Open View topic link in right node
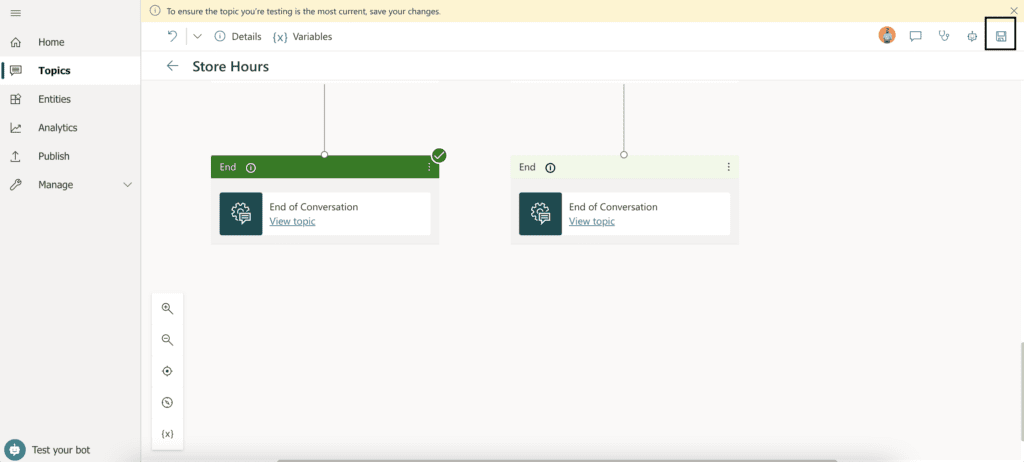The image size is (1024, 462). pyautogui.click(x=592, y=222)
